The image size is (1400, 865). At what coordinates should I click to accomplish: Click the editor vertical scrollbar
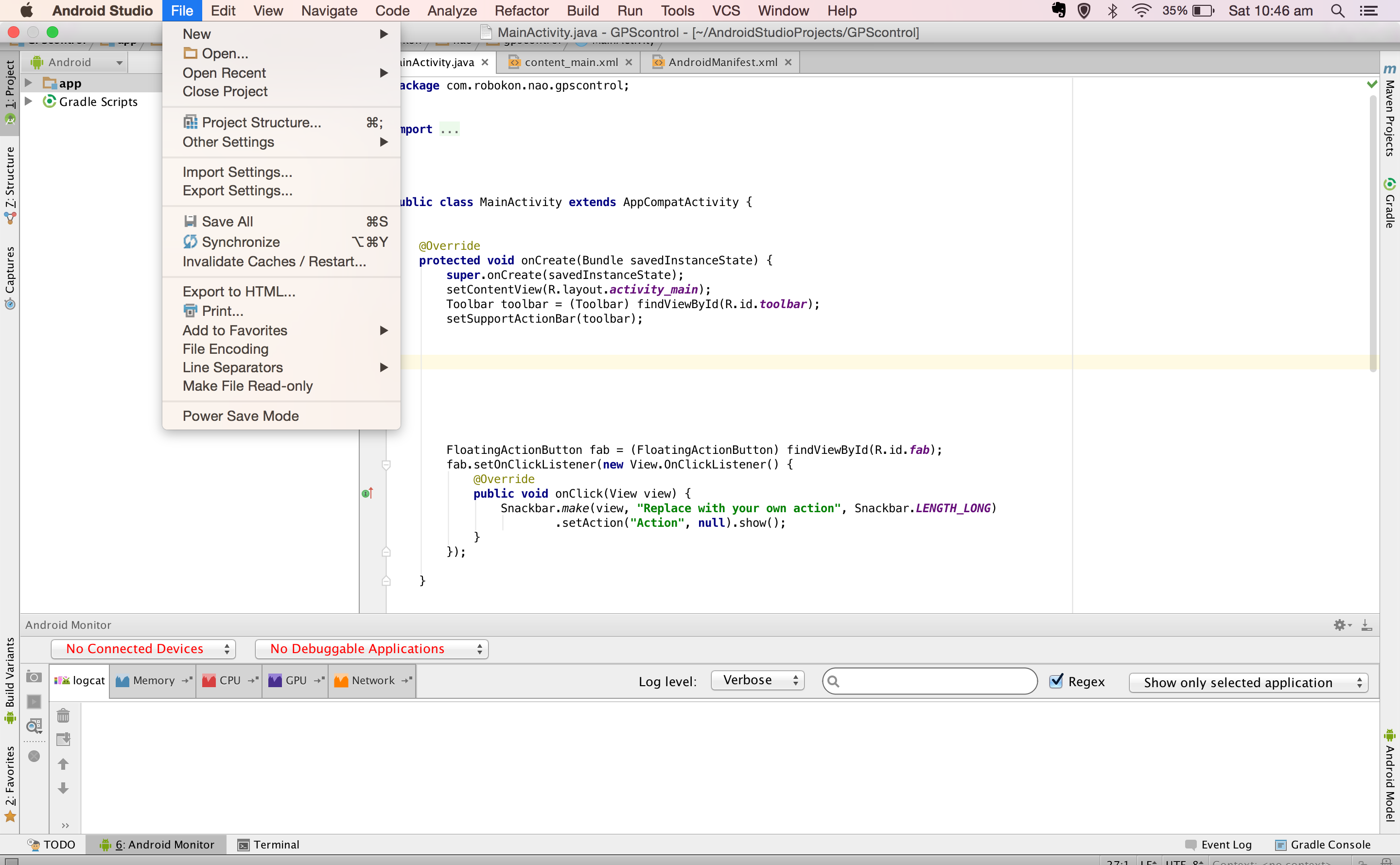tap(1373, 233)
